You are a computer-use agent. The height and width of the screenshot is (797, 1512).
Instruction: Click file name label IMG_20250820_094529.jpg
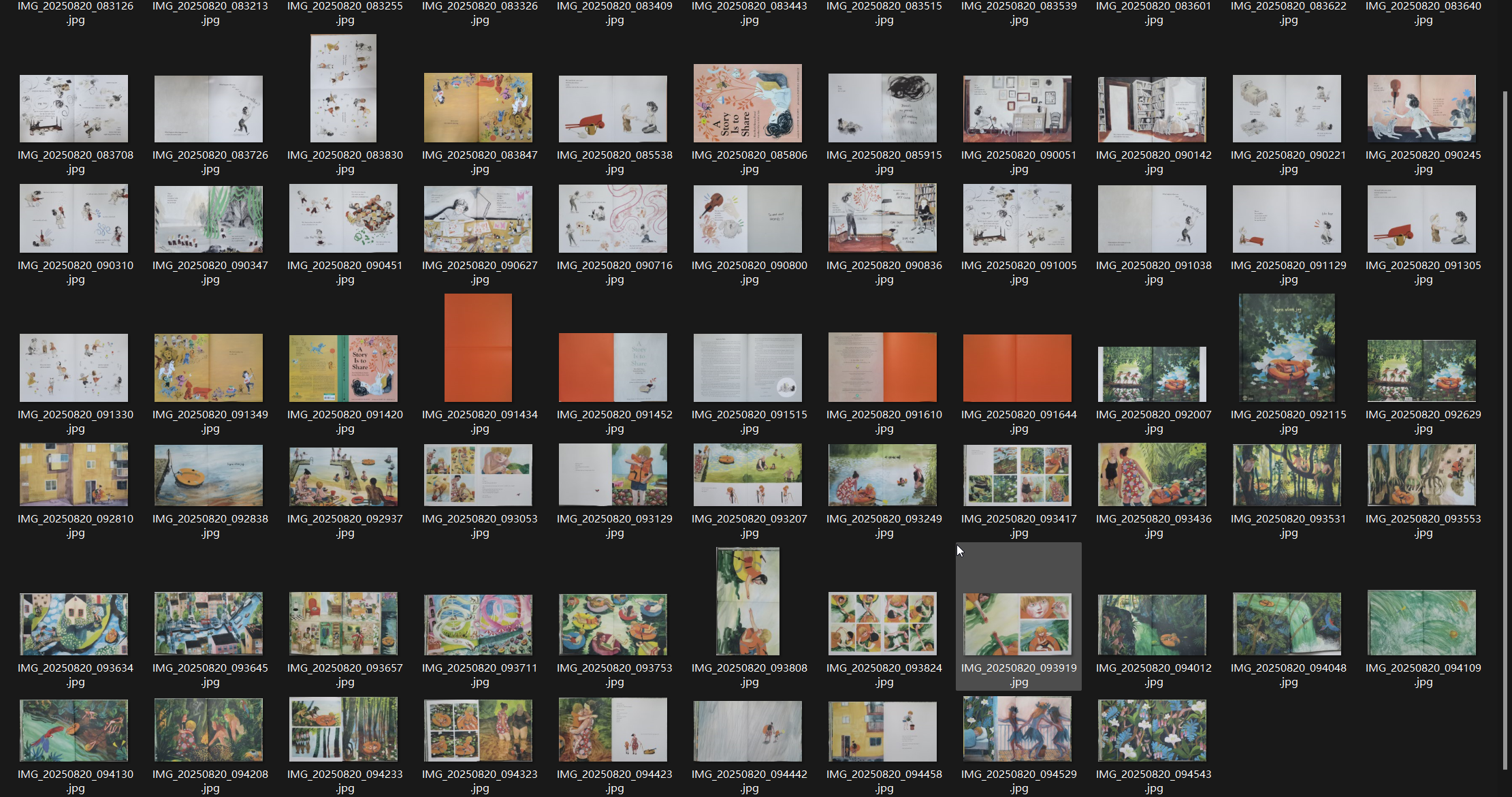1019,781
